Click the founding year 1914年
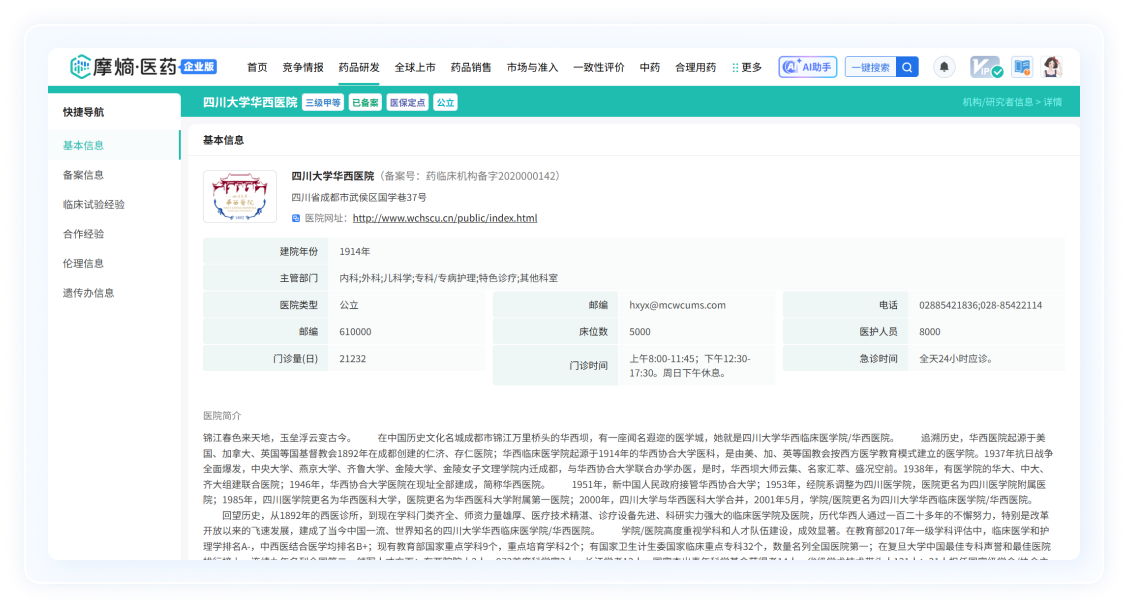Screen dimensions: 1128x608 coord(355,252)
